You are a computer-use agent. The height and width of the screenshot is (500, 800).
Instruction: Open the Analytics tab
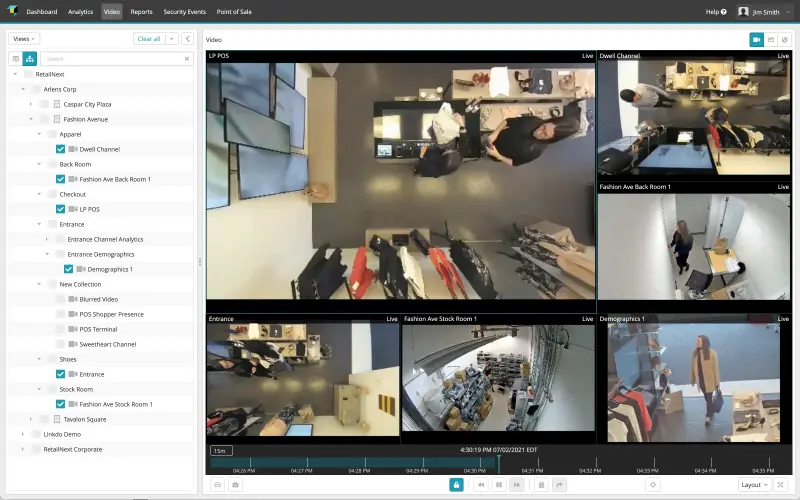coord(81,12)
